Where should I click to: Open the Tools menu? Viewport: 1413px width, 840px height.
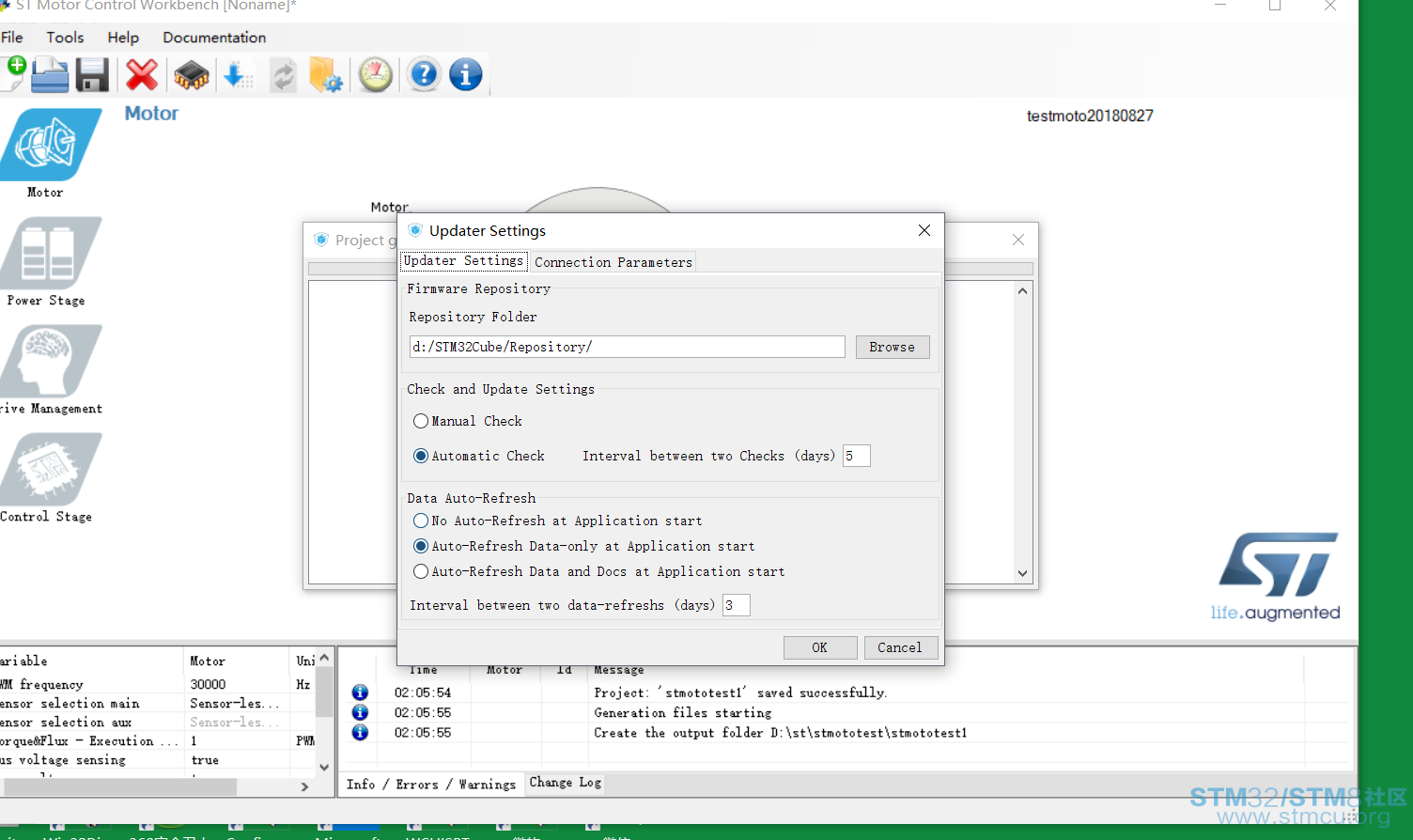[x=65, y=38]
